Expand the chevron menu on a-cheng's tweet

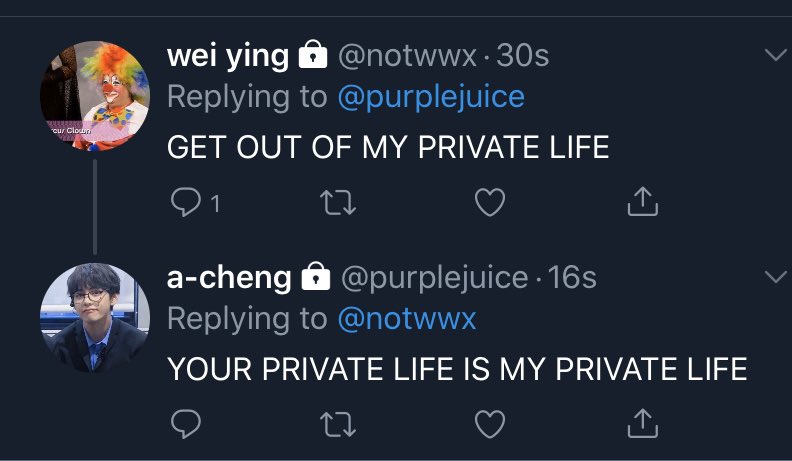(776, 277)
